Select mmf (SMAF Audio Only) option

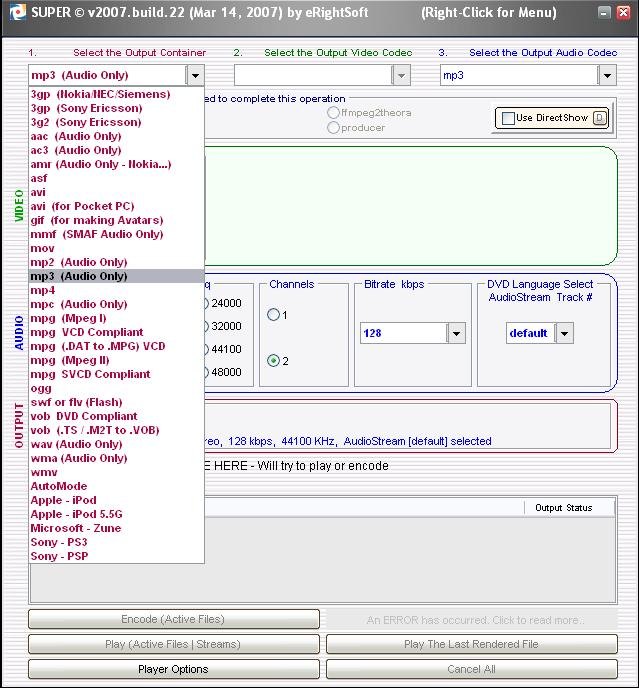click(x=116, y=234)
